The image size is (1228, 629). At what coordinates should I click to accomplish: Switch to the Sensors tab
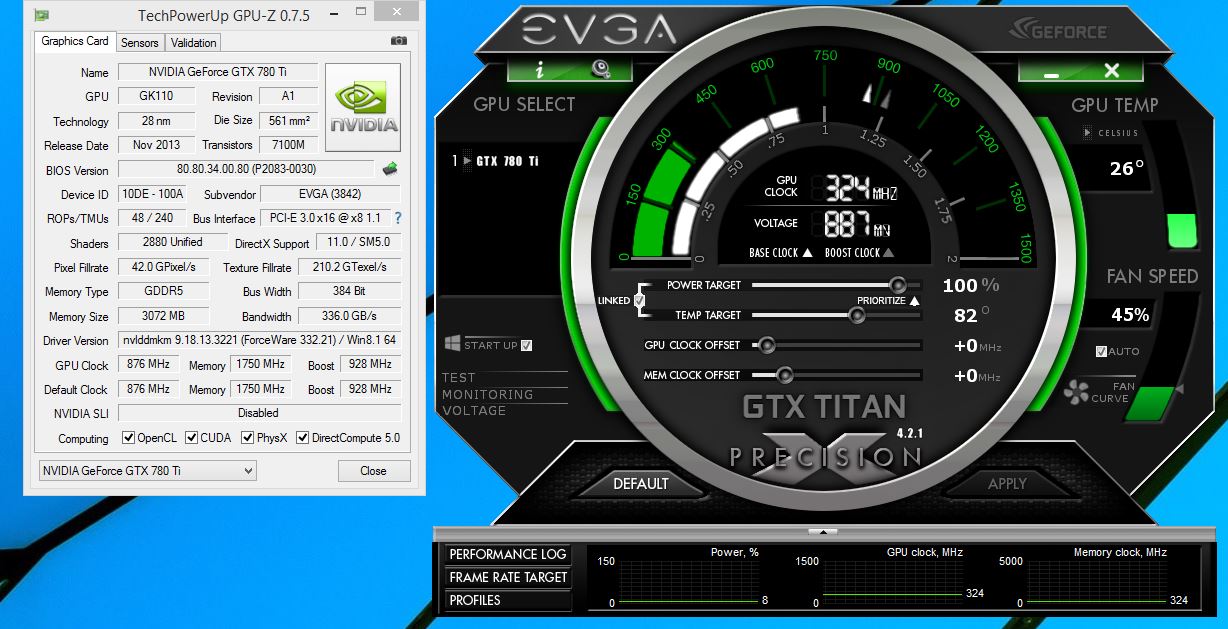tap(140, 43)
